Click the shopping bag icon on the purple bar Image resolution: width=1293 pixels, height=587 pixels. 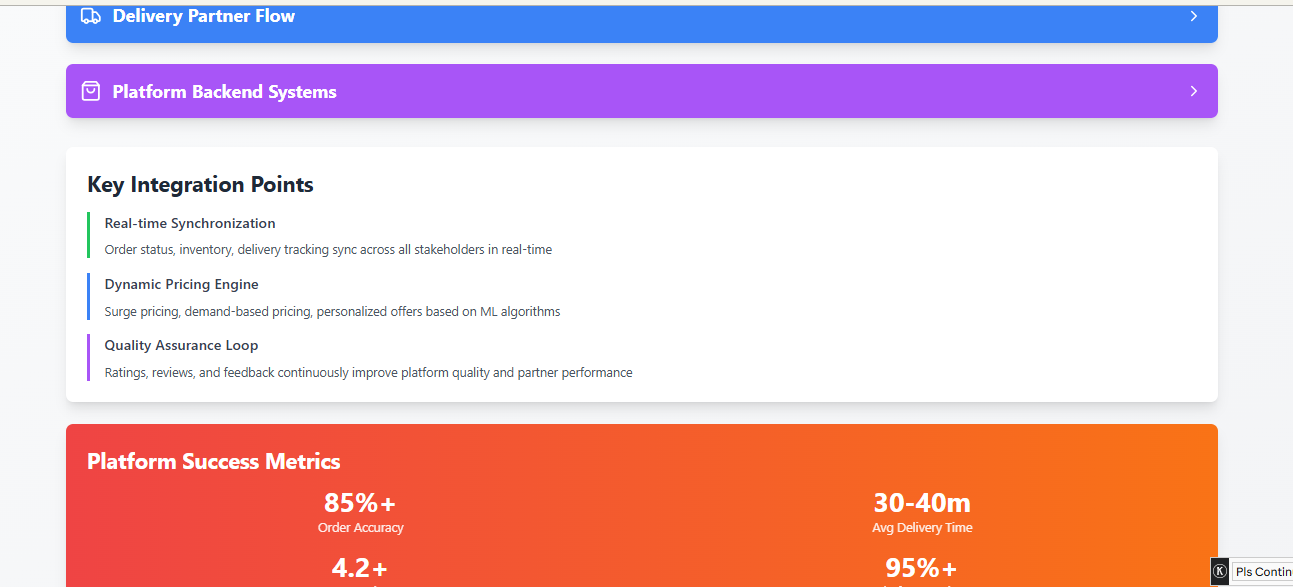tap(91, 91)
